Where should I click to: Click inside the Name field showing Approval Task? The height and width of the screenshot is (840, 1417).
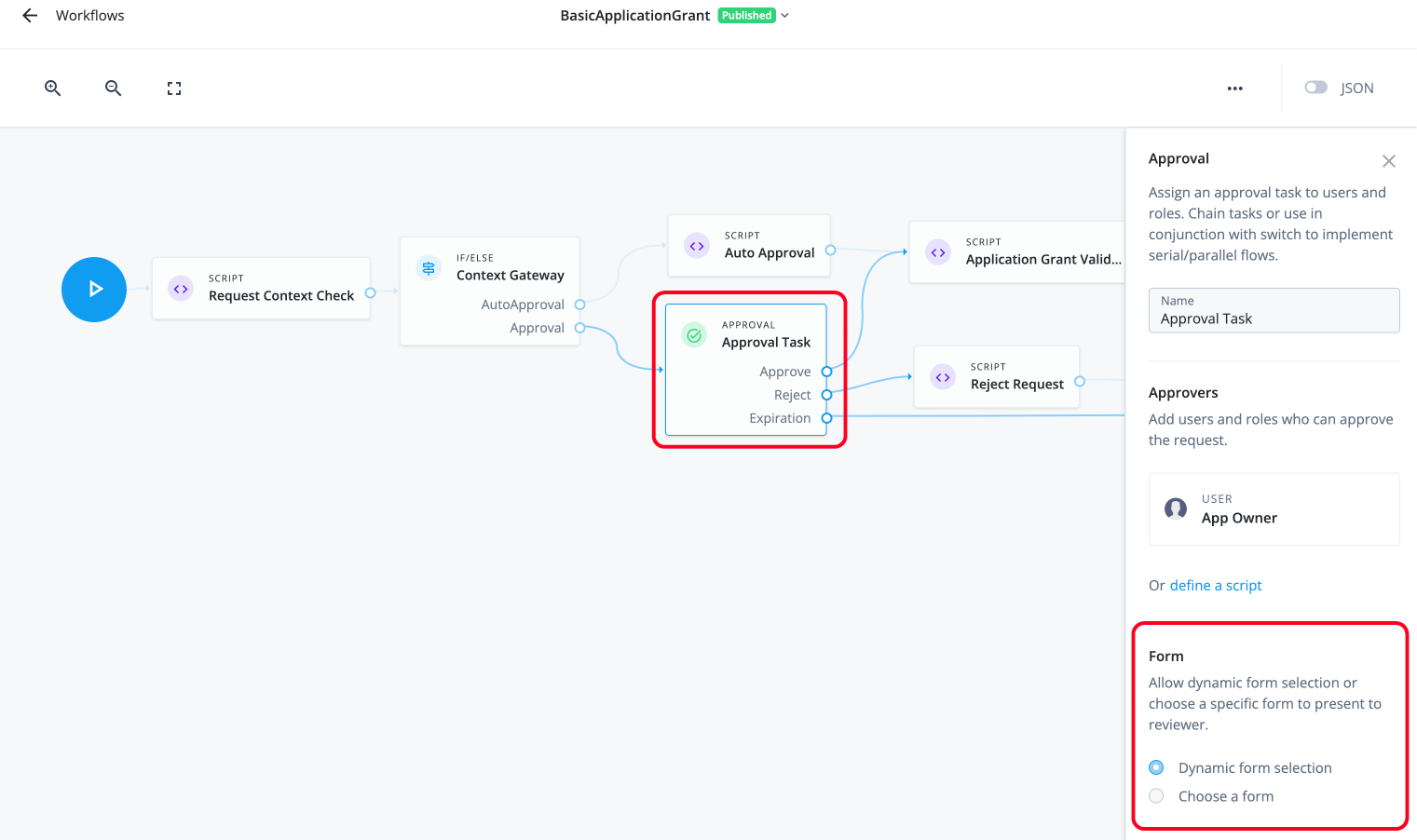click(1274, 318)
